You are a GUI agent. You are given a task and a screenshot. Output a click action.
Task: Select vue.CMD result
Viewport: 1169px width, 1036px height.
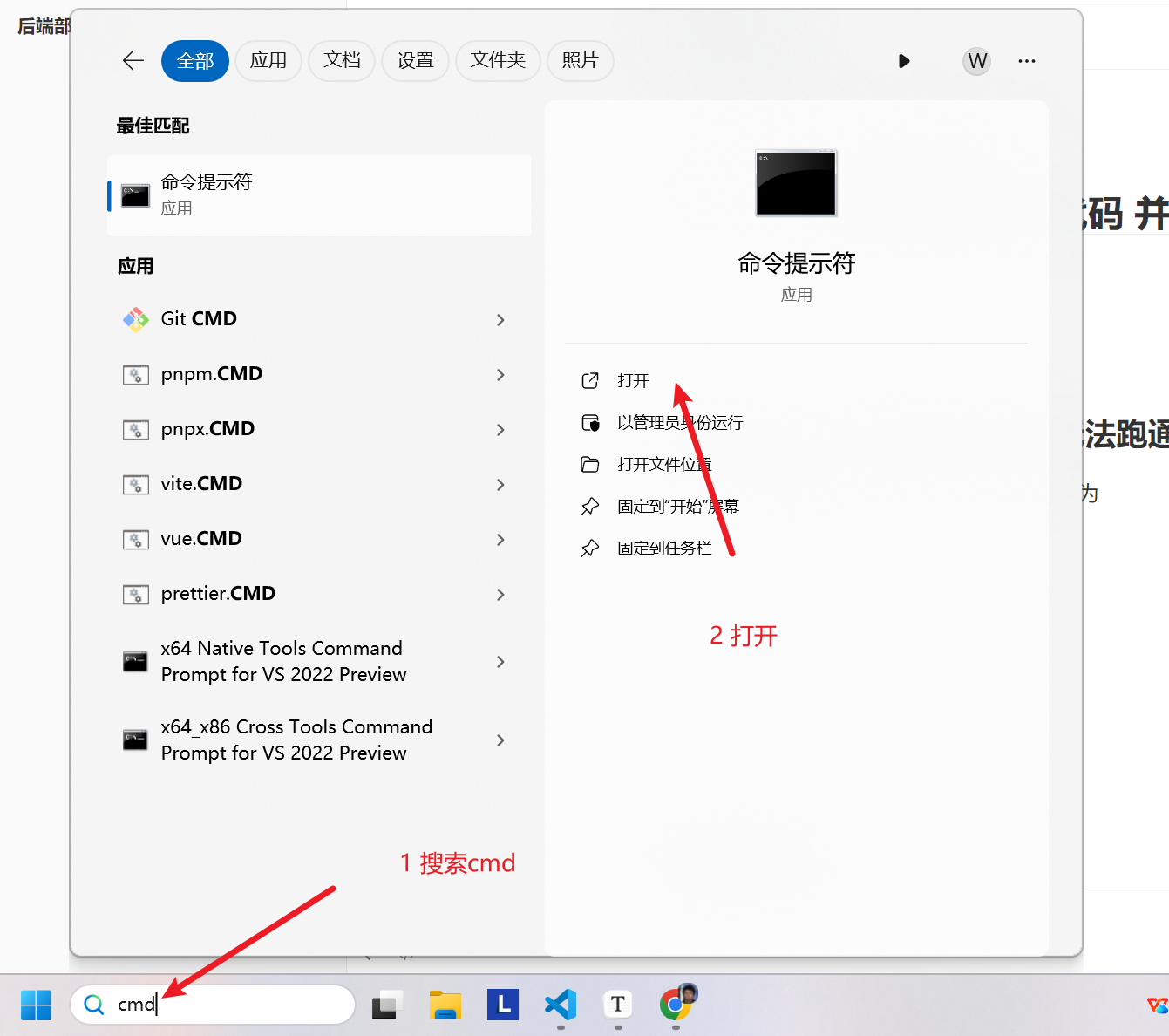click(319, 539)
